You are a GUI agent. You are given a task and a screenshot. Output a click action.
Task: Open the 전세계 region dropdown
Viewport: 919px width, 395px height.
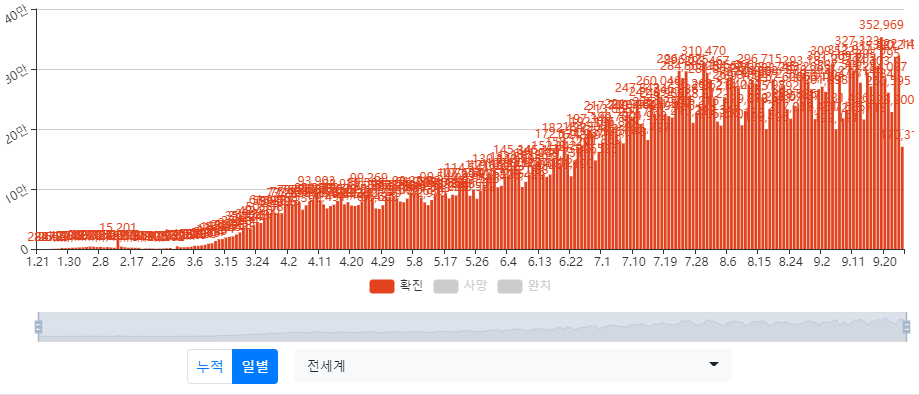(513, 366)
